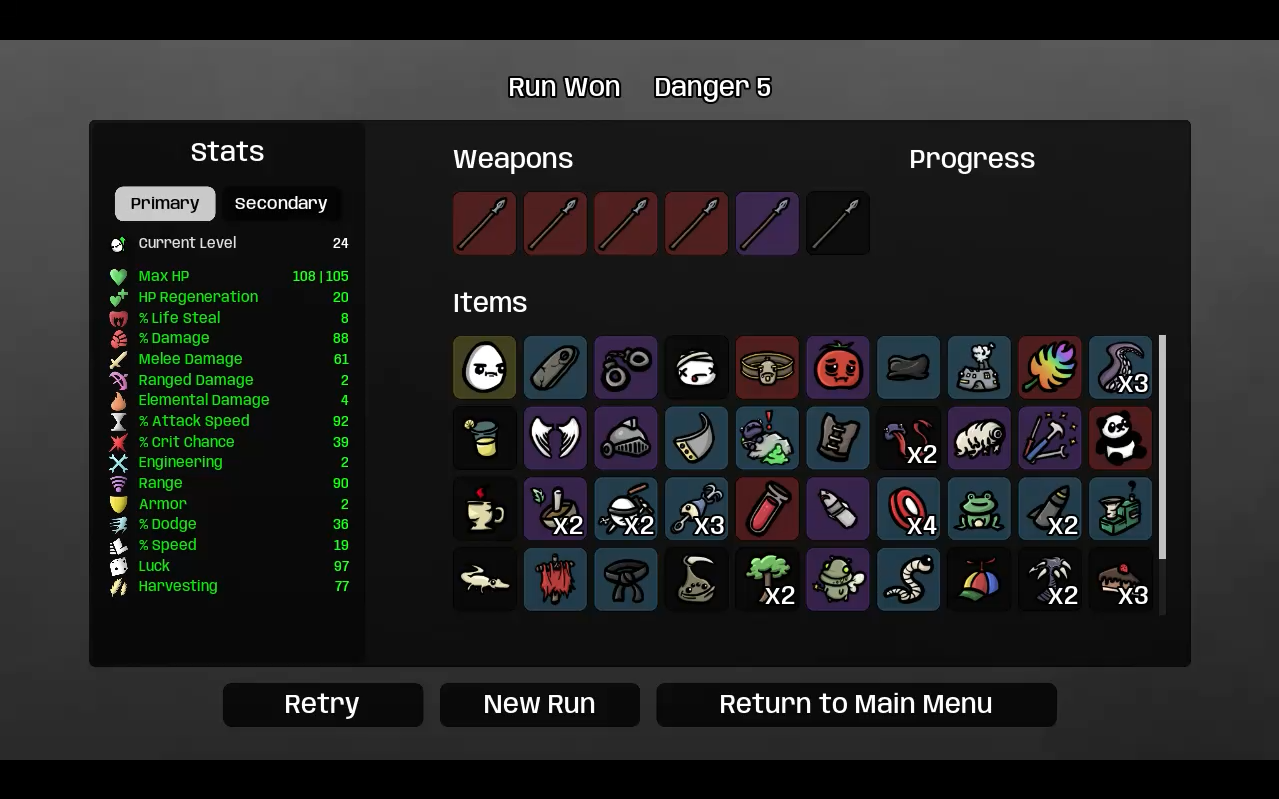Switch to the Primary stats tab
This screenshot has height=799, width=1279.
click(x=165, y=204)
